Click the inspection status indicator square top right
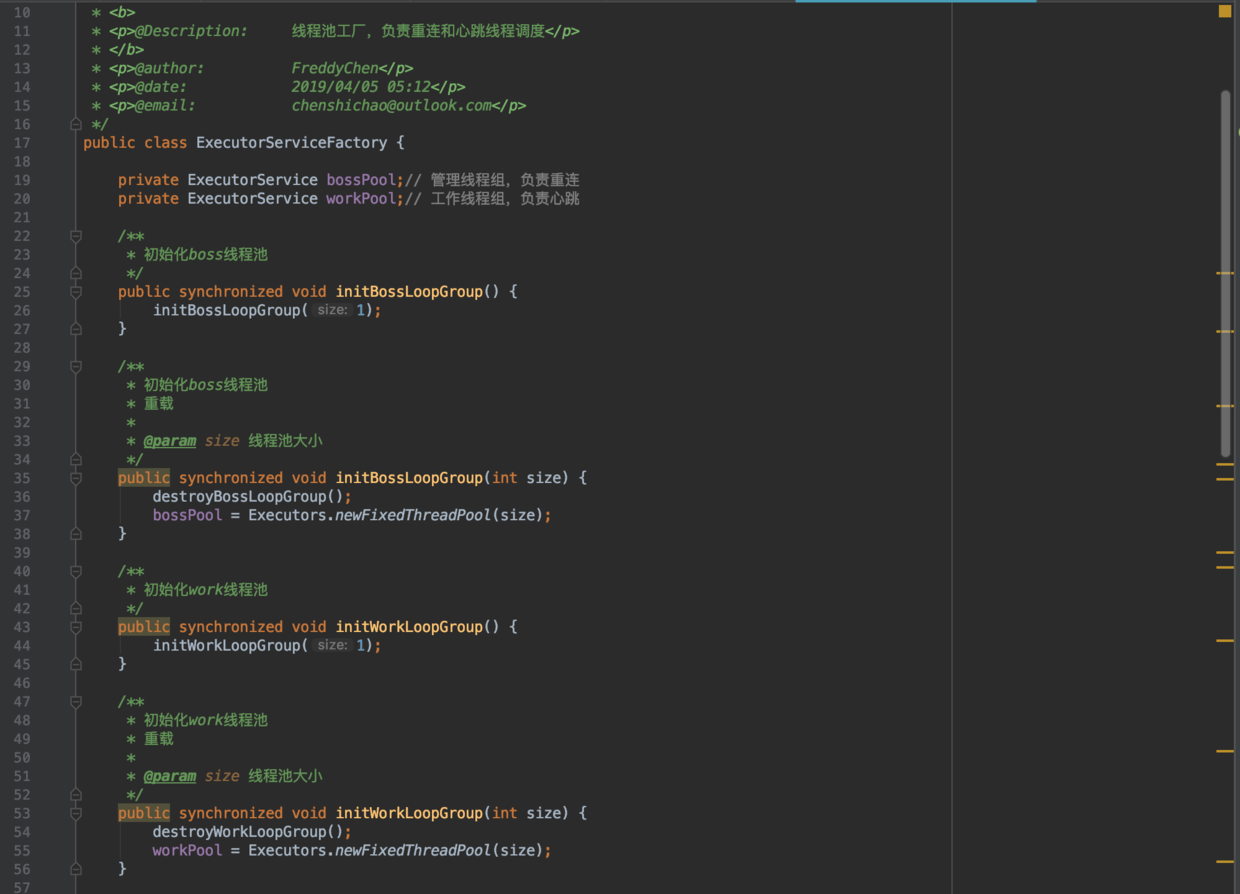This screenshot has width=1240, height=894. (x=1225, y=11)
